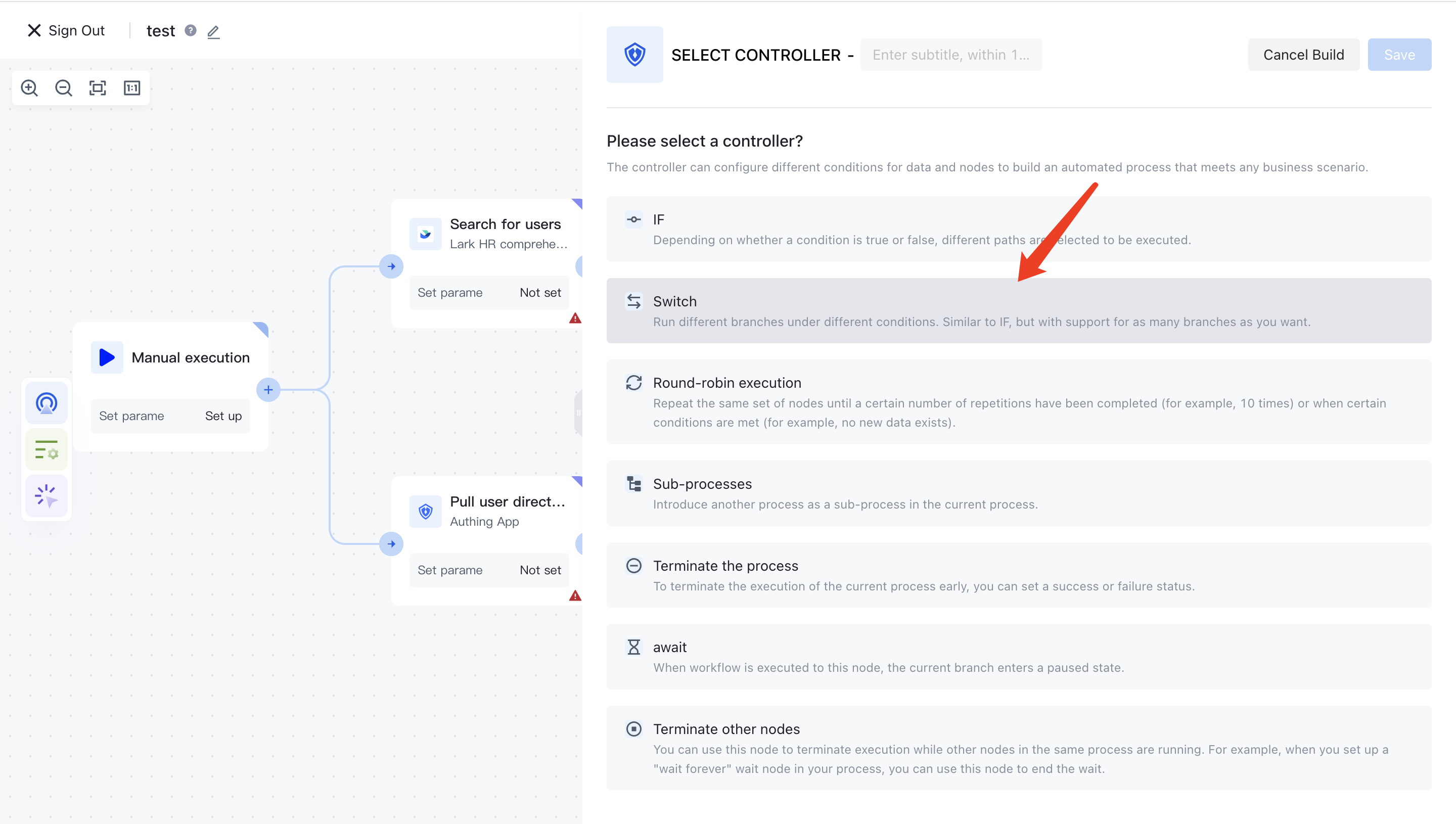Click the help question mark icon
This screenshot has width=1456, height=824.
(x=191, y=30)
